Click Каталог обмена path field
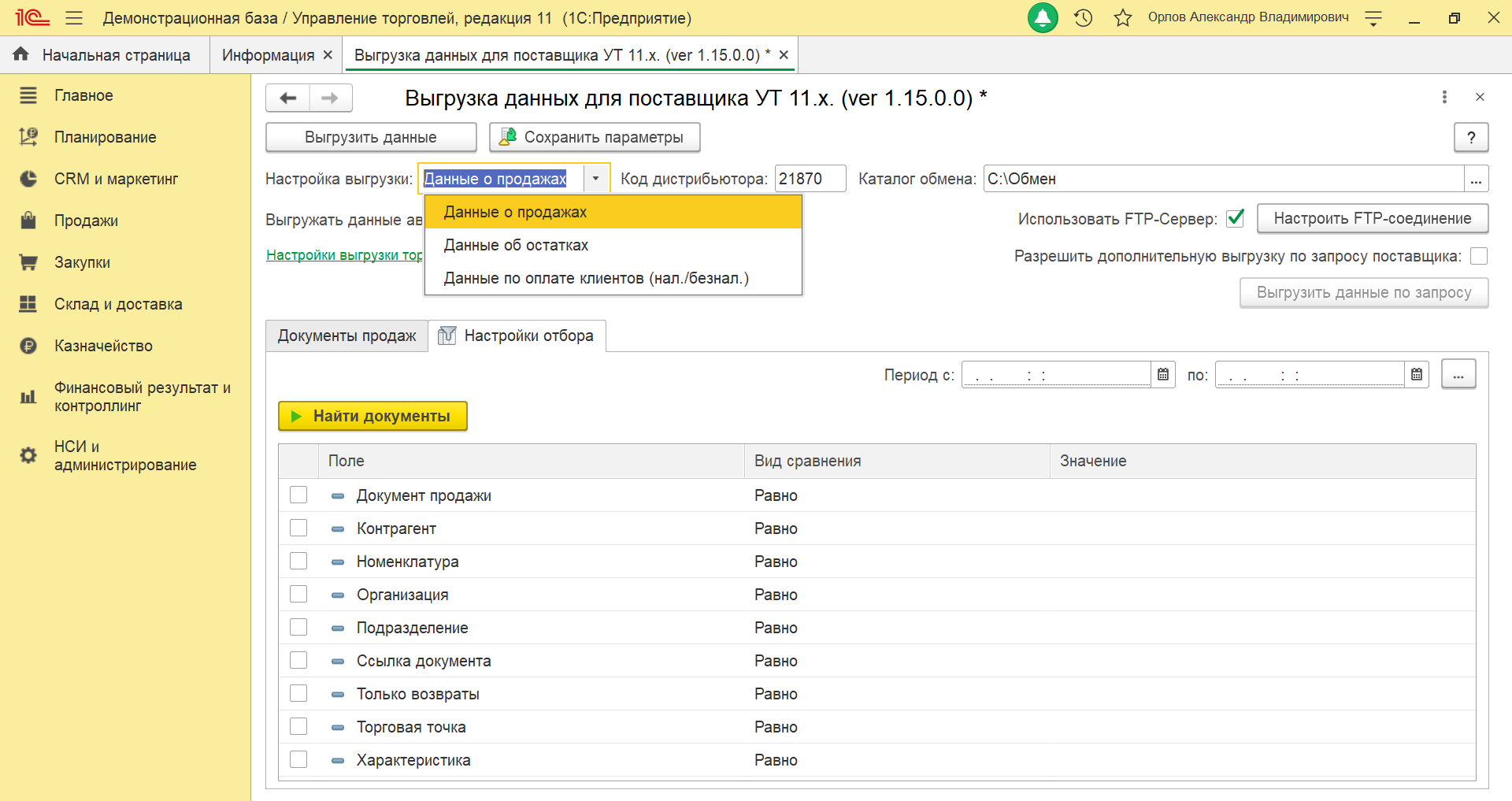The height and width of the screenshot is (801, 1512). click(1223, 179)
